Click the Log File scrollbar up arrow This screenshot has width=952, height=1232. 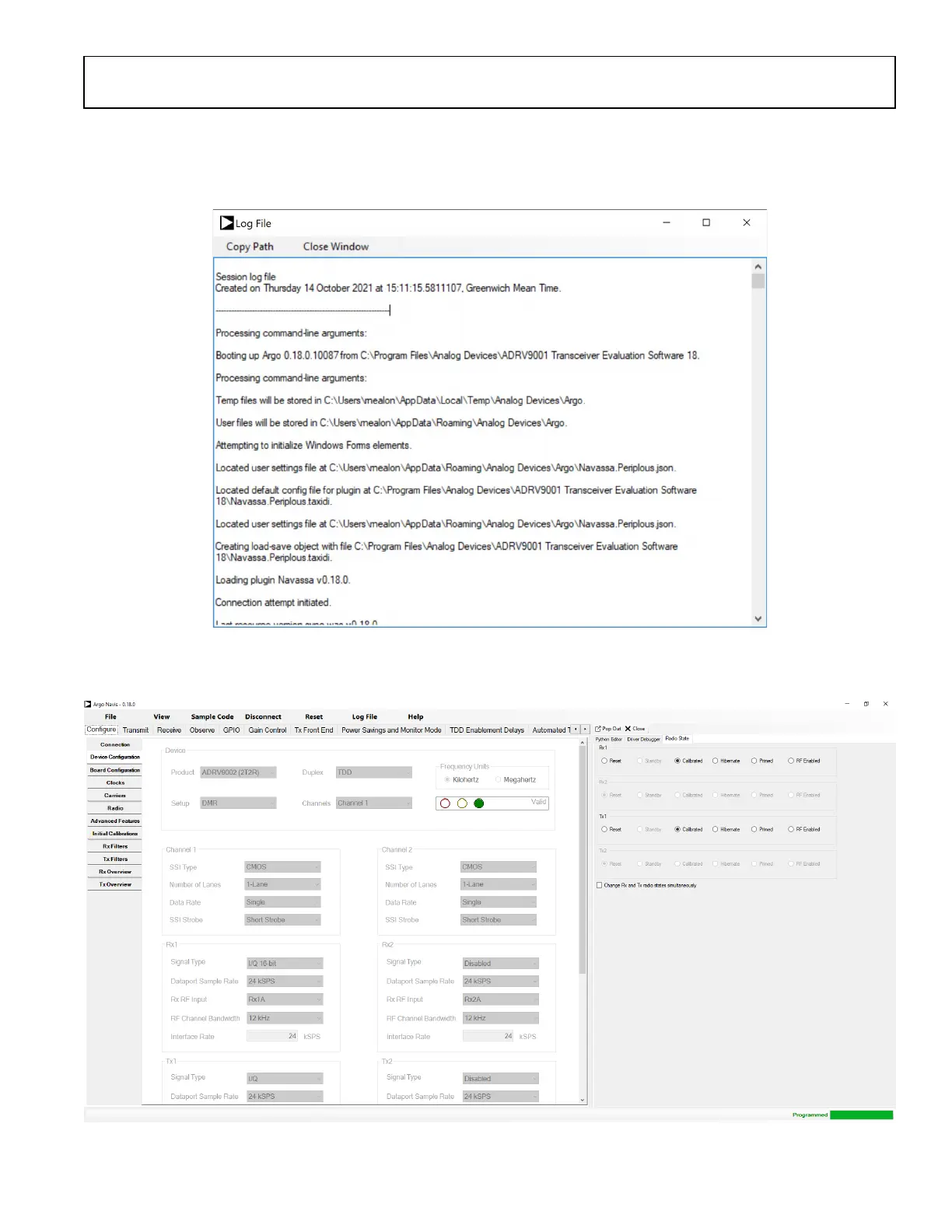coord(758,266)
